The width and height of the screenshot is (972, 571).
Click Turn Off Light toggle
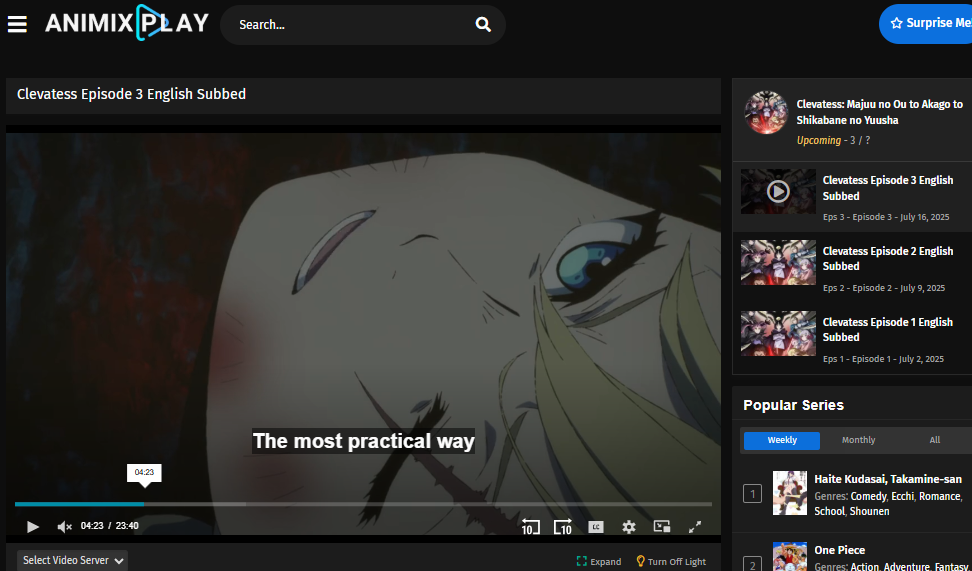671,562
